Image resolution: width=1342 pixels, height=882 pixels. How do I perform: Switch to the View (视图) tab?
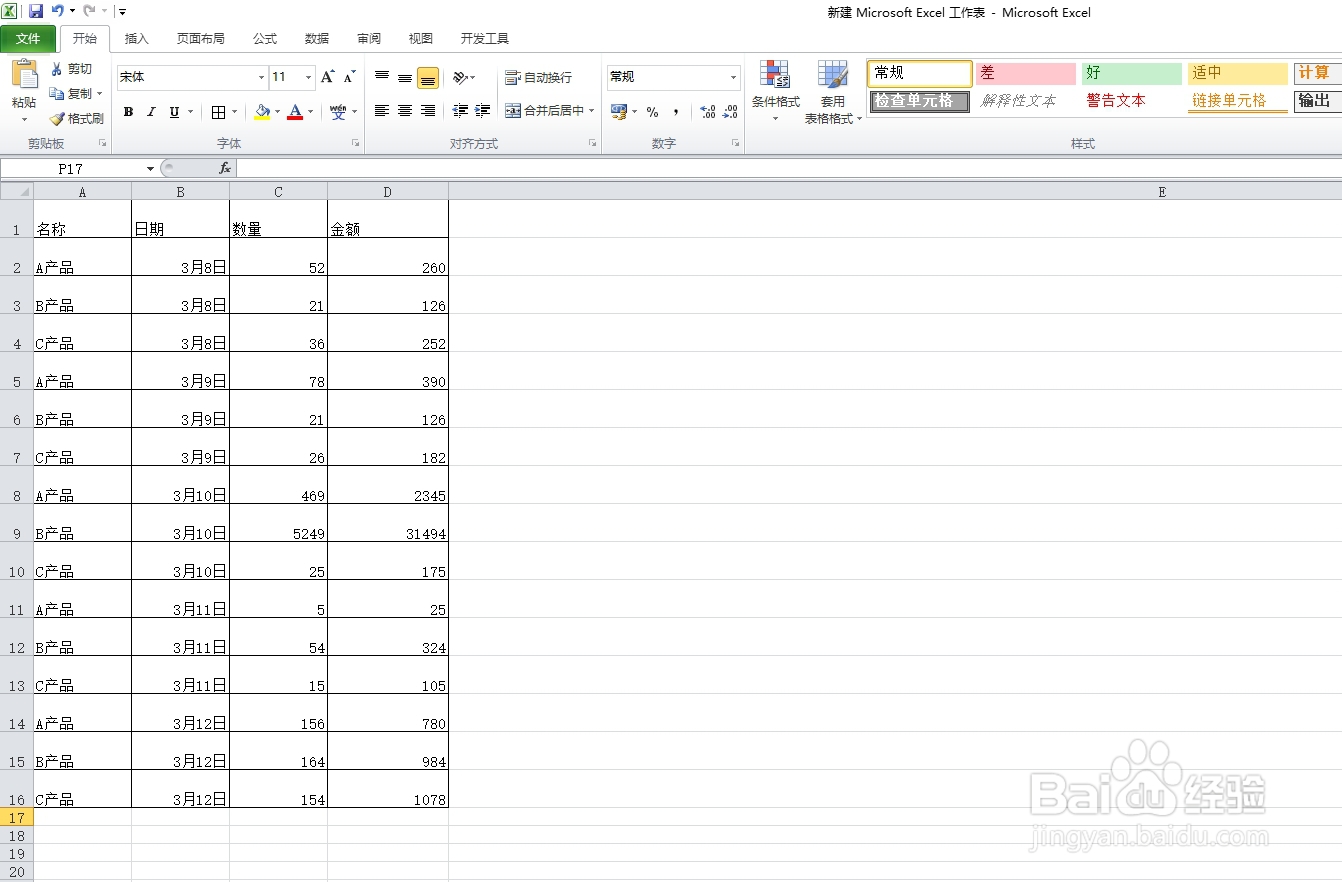coord(421,39)
